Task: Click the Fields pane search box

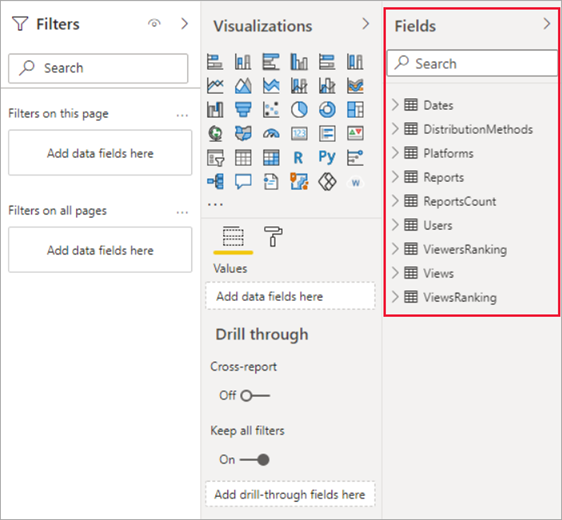Action: (x=472, y=63)
